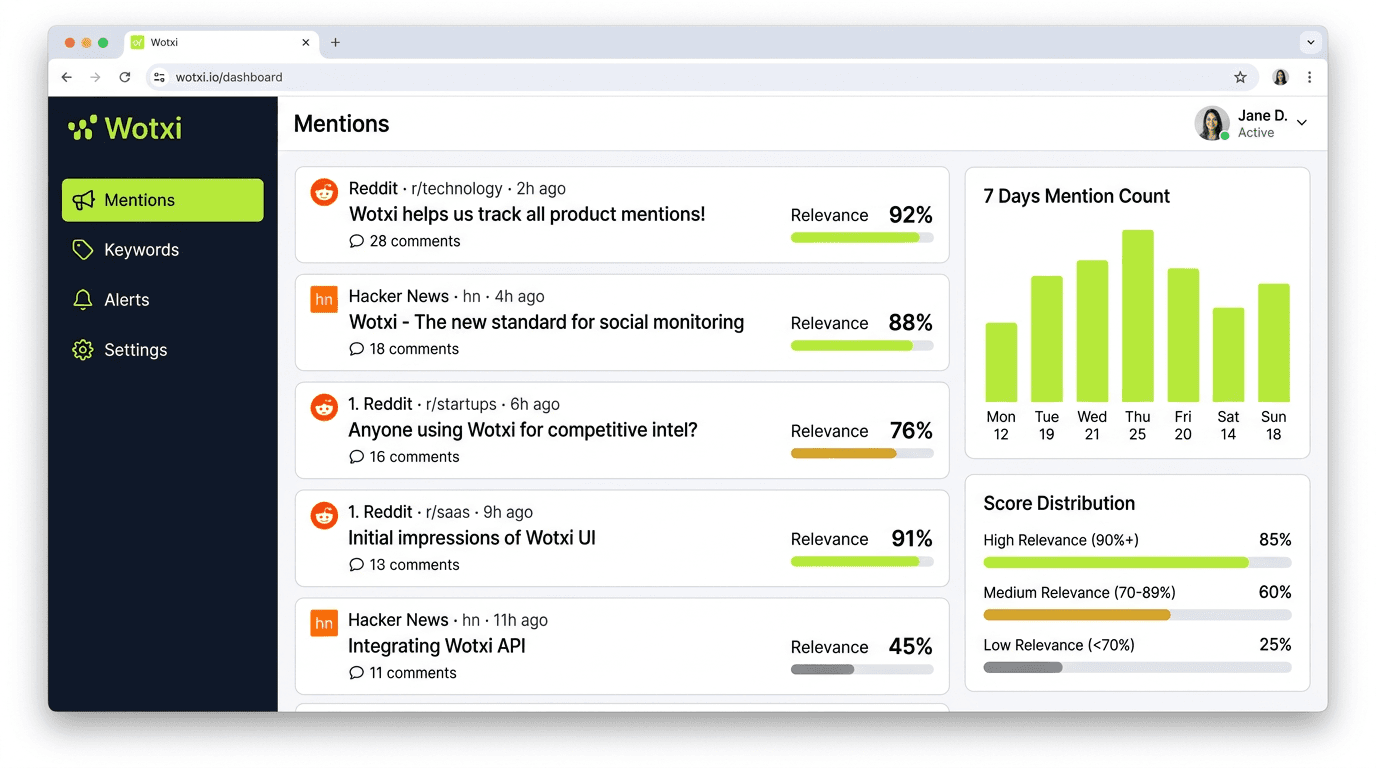This screenshot has height=768, width=1376.
Task: Expand the Jane D. account dropdown chevron
Action: pos(1302,122)
